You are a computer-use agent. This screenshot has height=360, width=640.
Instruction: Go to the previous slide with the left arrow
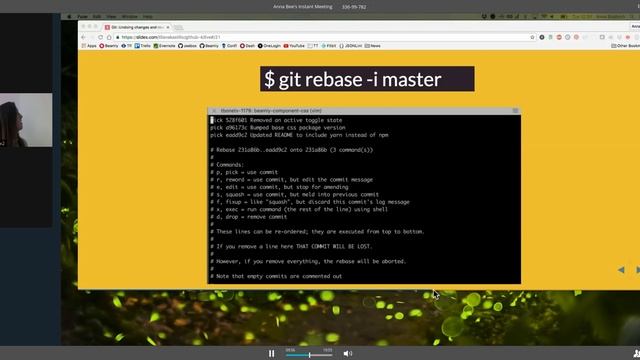click(x=621, y=270)
